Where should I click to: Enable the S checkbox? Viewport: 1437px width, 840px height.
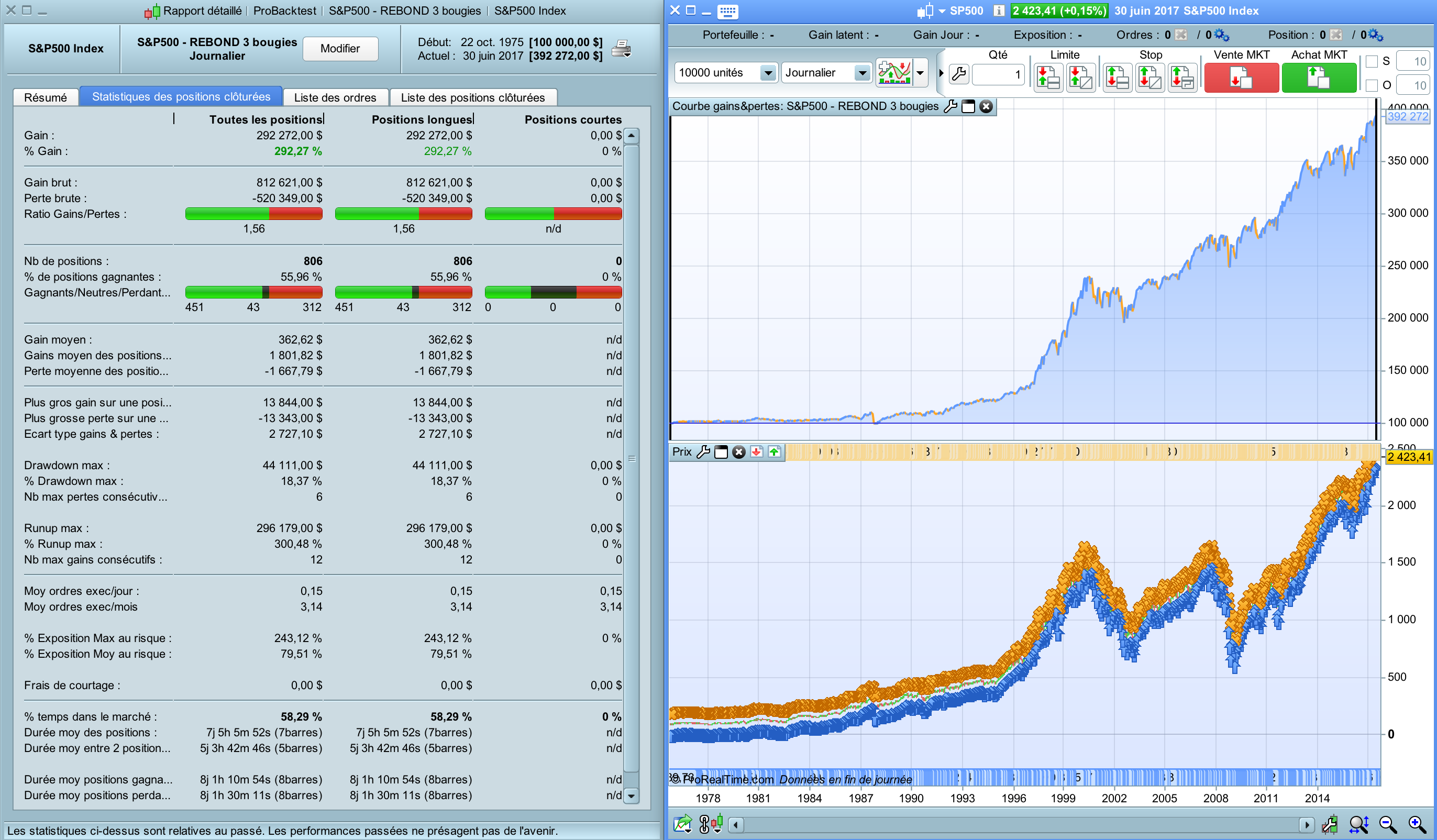click(x=1372, y=62)
